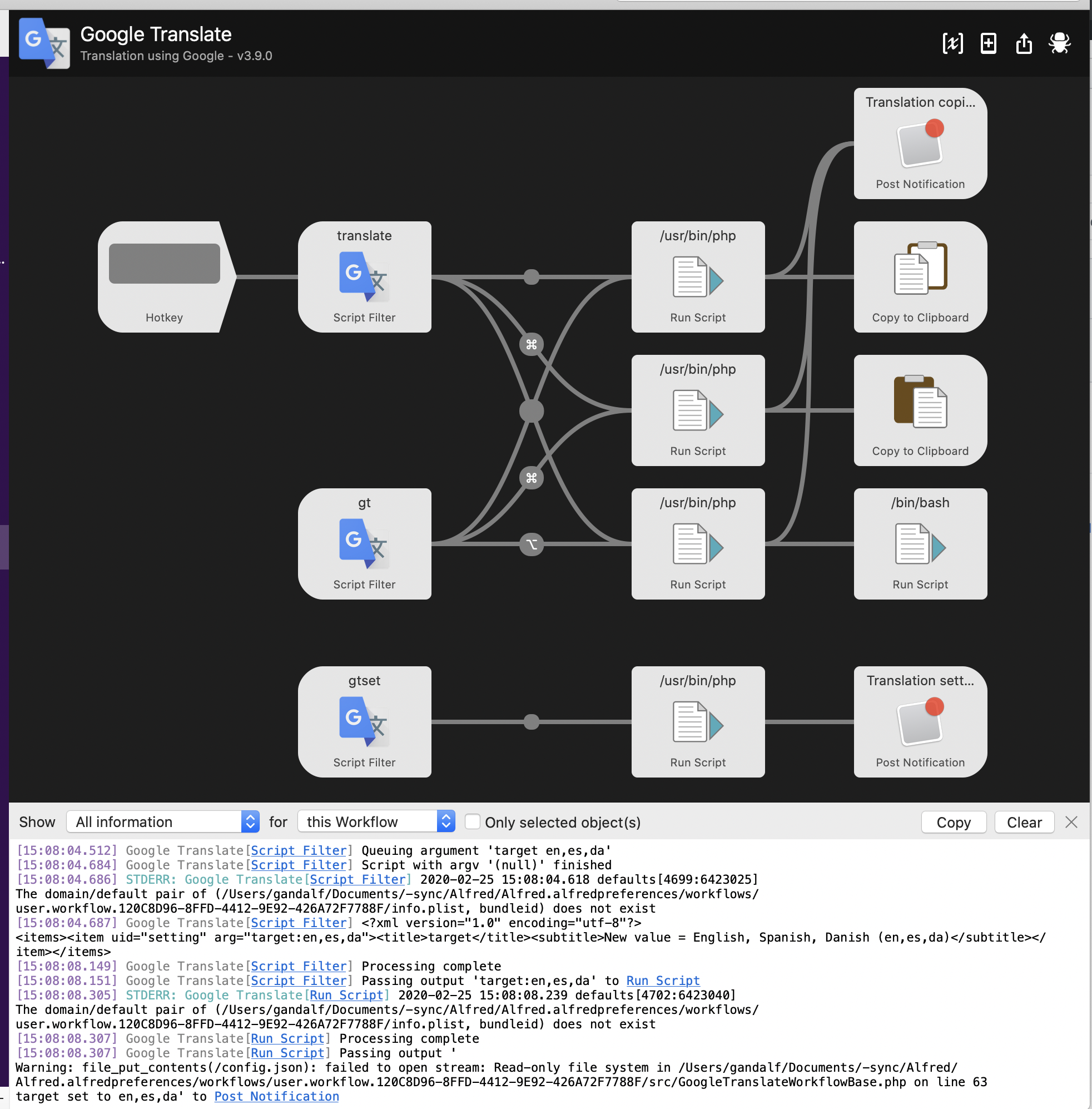Click the add object plus icon

tap(988, 43)
